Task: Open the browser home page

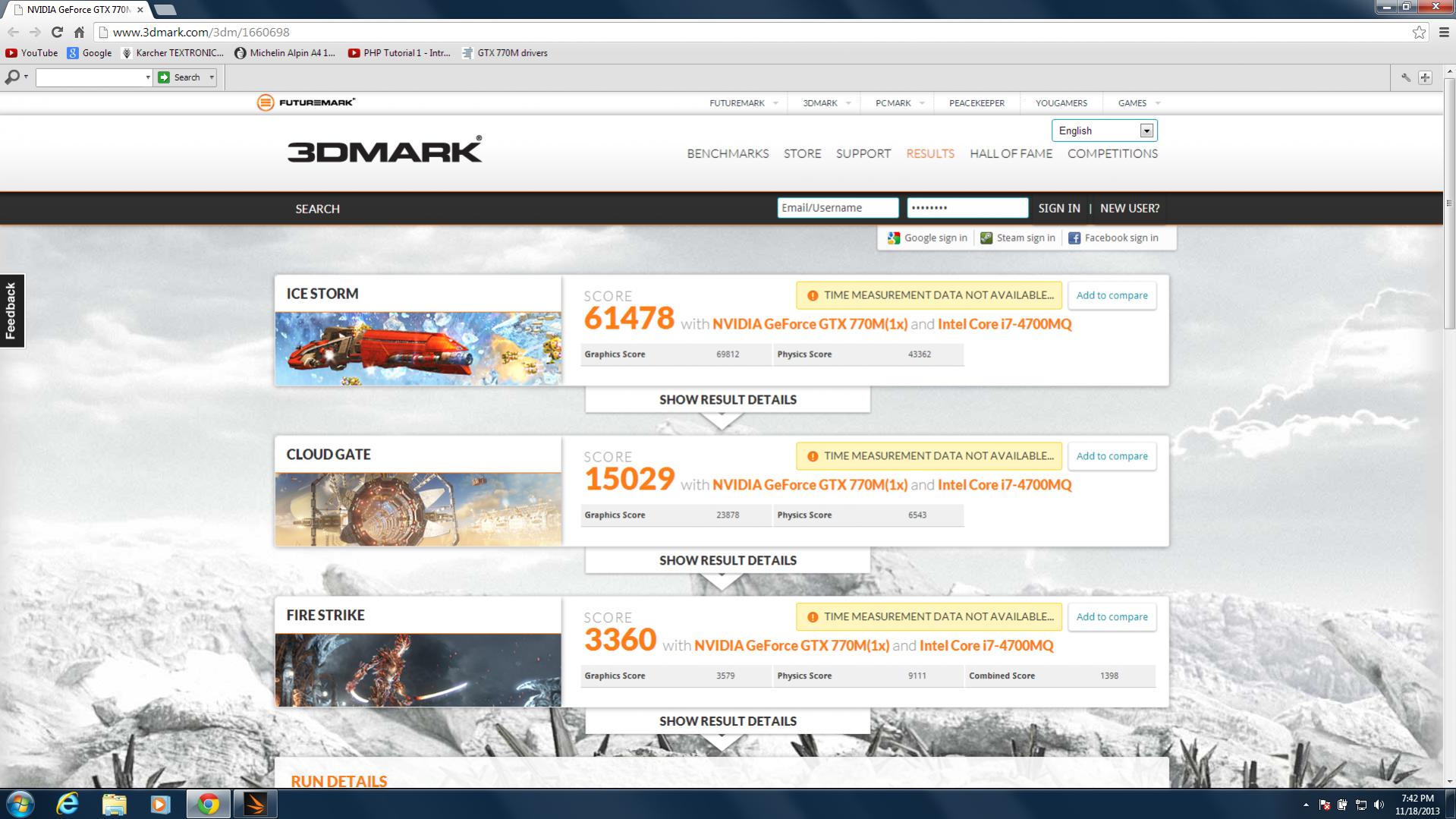Action: [79, 32]
